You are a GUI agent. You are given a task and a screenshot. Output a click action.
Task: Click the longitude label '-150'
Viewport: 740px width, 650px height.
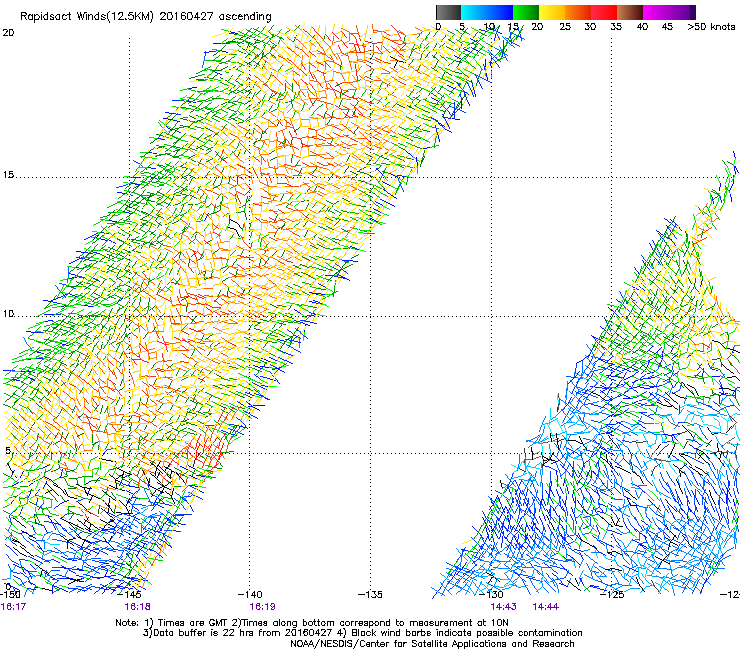[x=10, y=594]
